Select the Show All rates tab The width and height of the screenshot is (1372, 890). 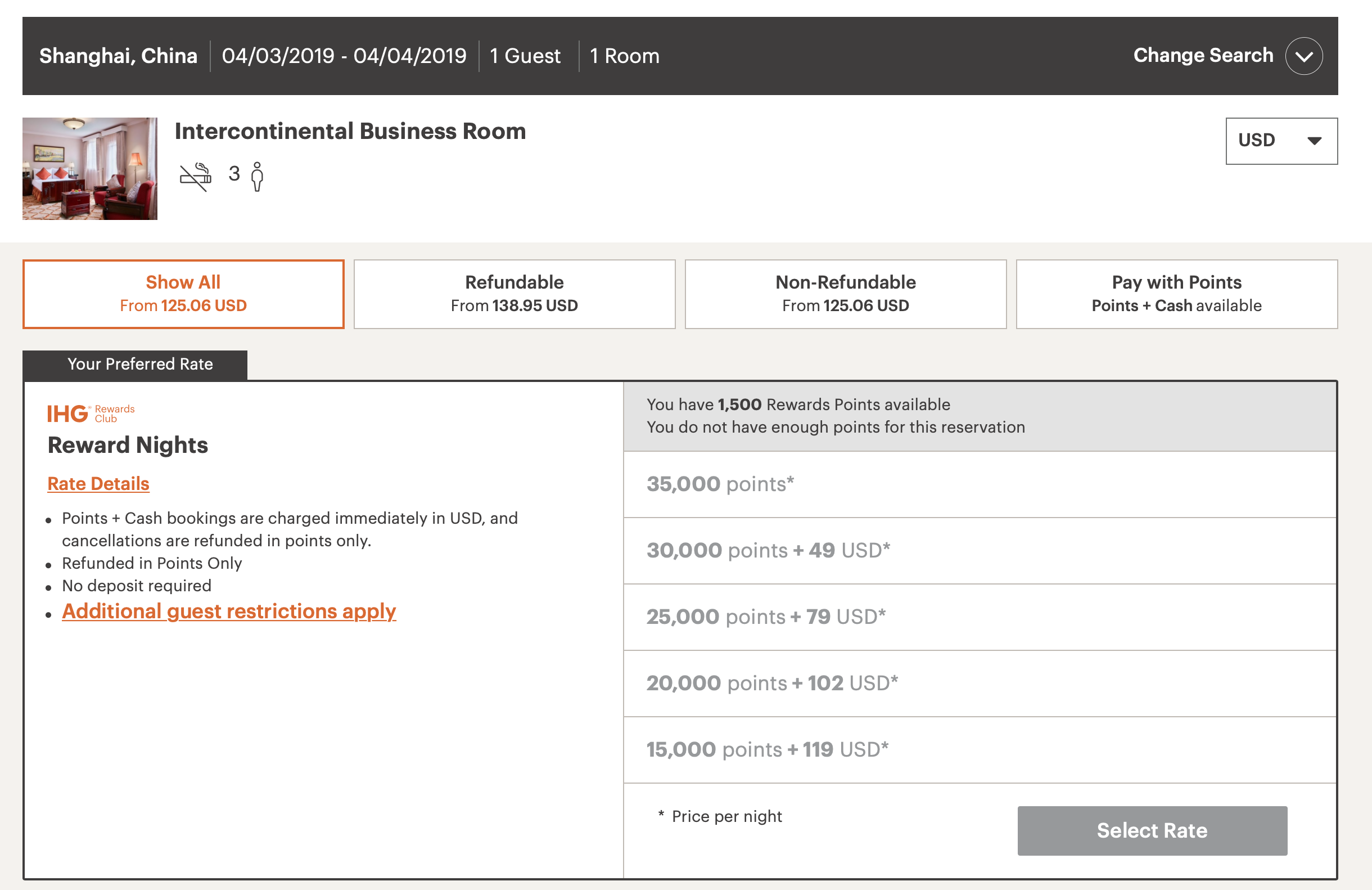(183, 294)
